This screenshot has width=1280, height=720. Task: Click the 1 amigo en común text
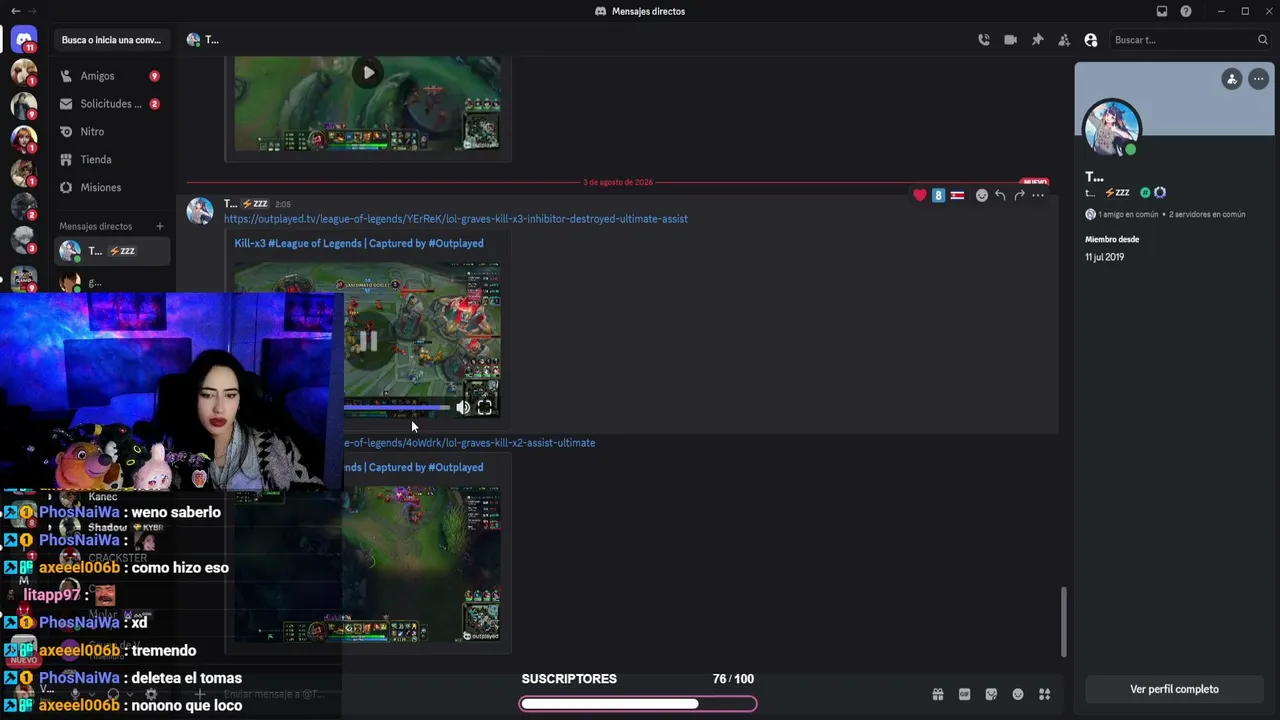1128,214
